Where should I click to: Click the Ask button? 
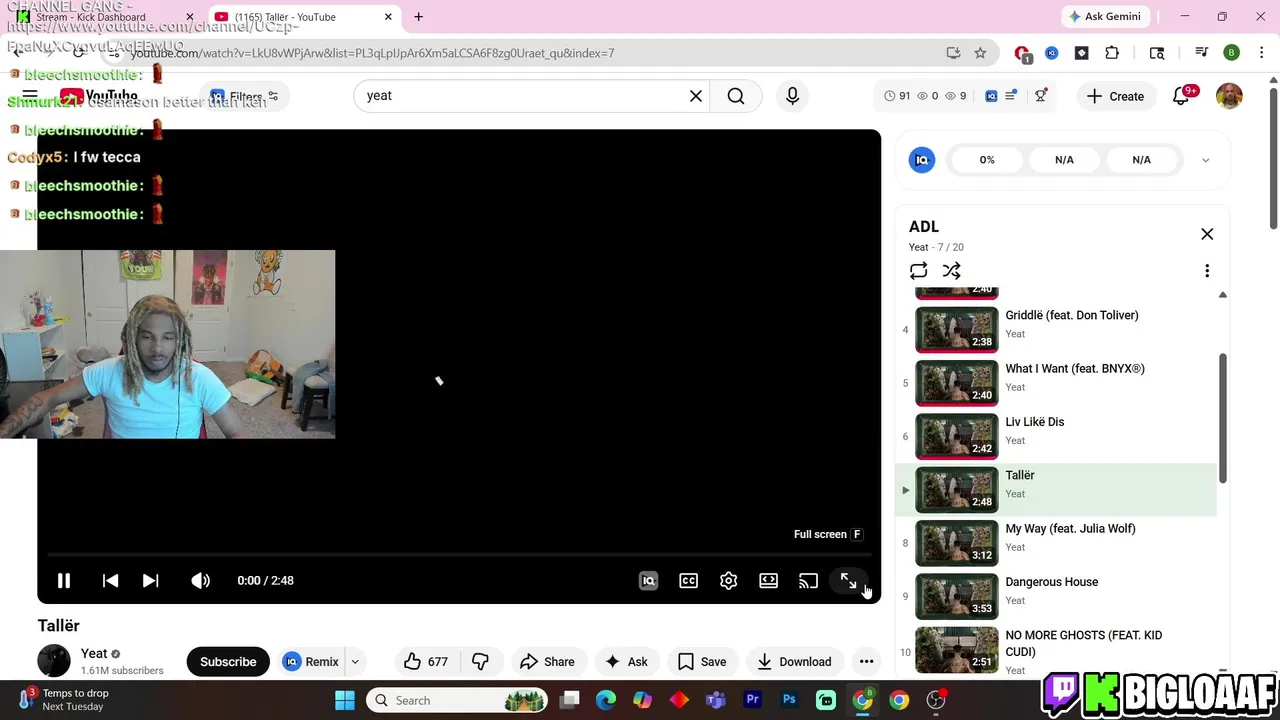[x=627, y=661]
